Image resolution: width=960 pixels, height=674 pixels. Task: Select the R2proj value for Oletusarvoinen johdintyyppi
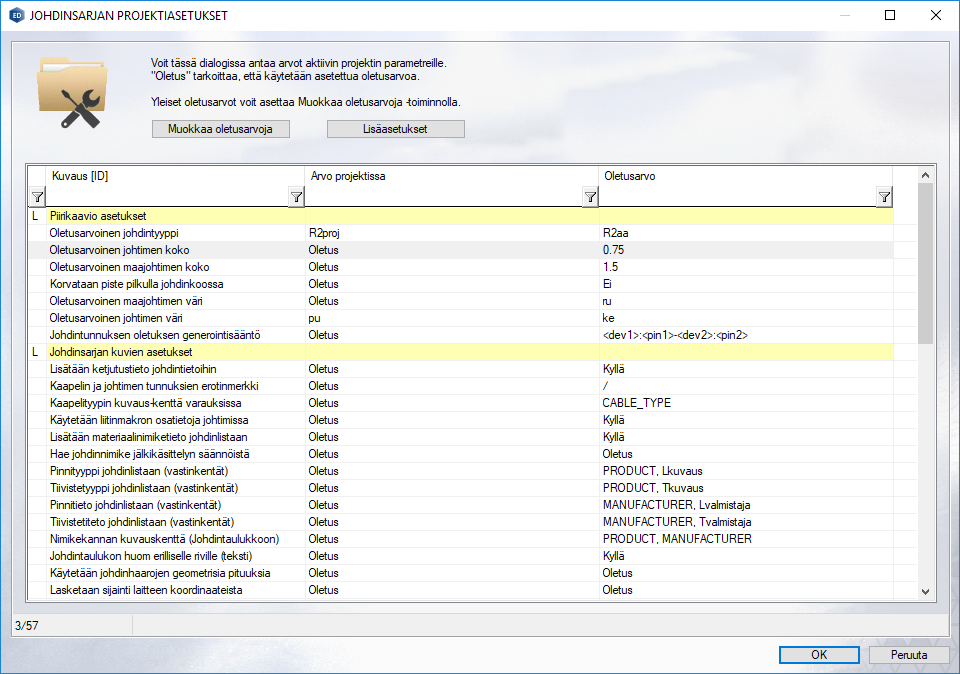pyautogui.click(x=451, y=233)
